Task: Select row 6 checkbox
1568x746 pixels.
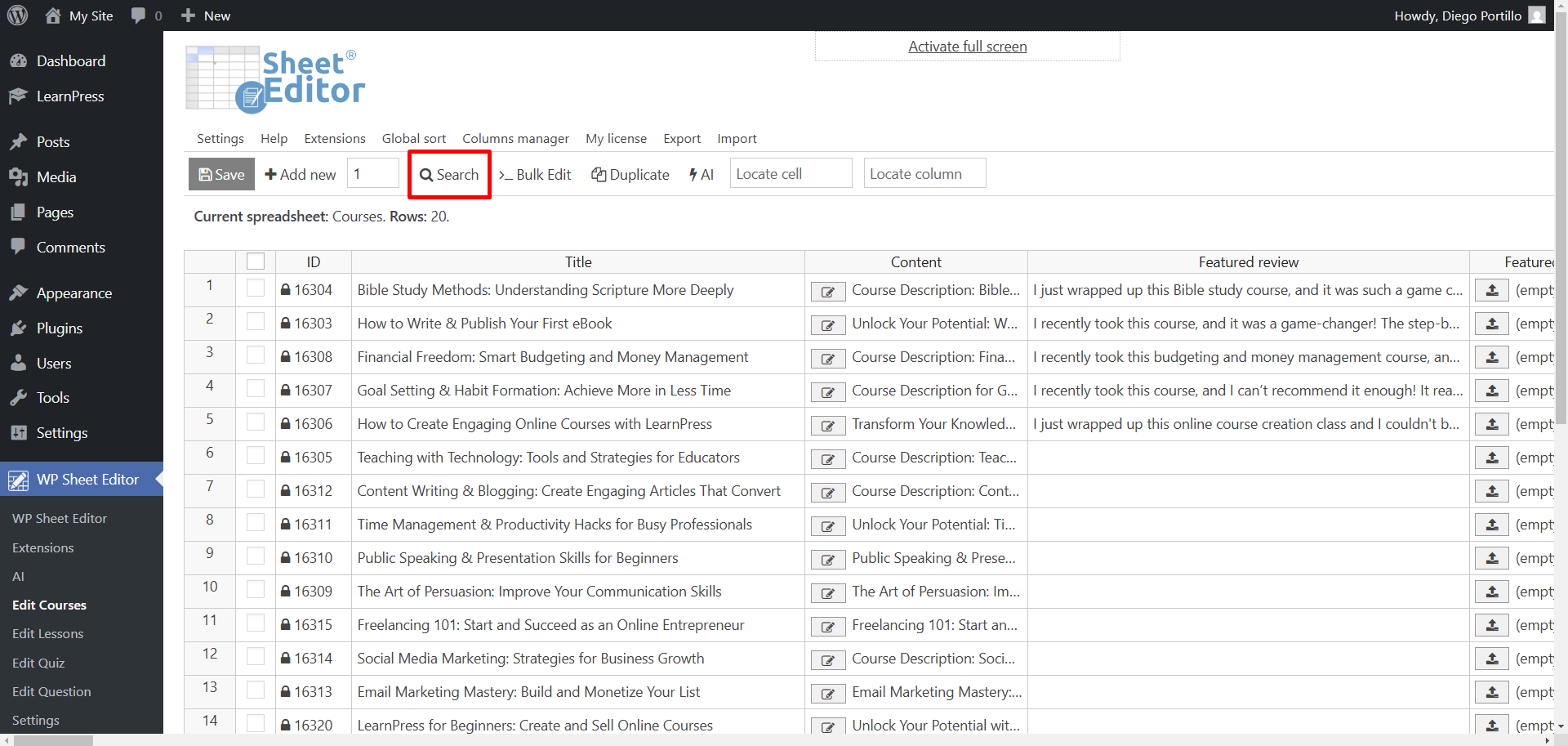Action: tap(256, 456)
